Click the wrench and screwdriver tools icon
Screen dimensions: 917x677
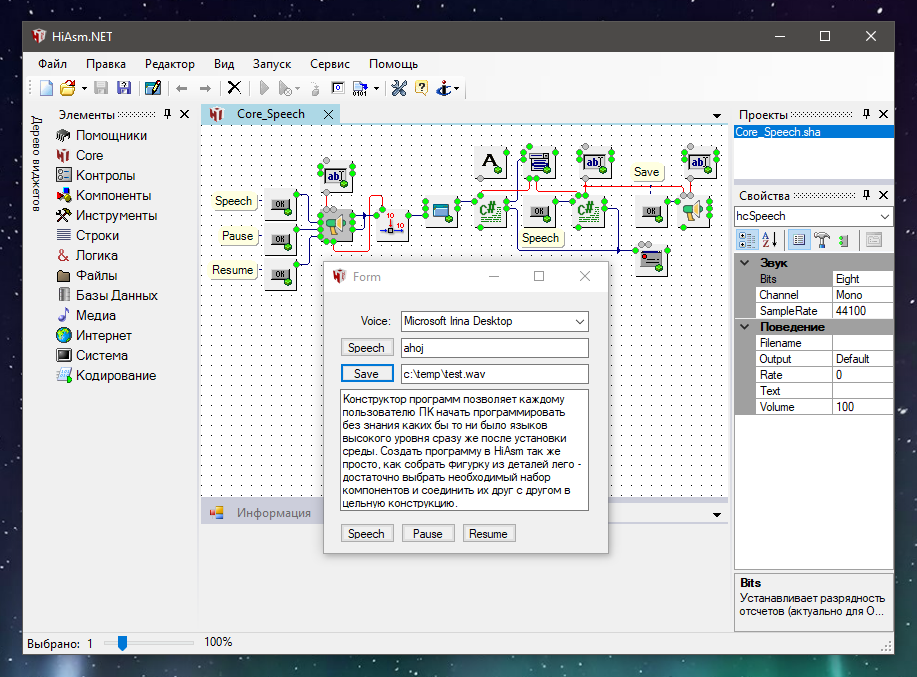398,88
